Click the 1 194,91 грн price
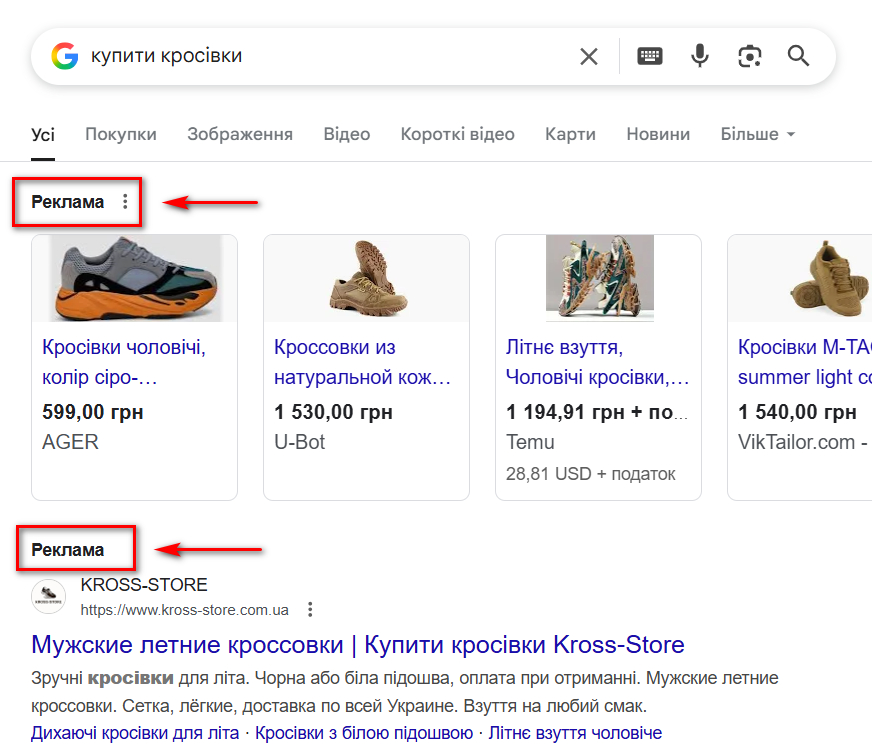The width and height of the screenshot is (872, 754). (x=597, y=412)
